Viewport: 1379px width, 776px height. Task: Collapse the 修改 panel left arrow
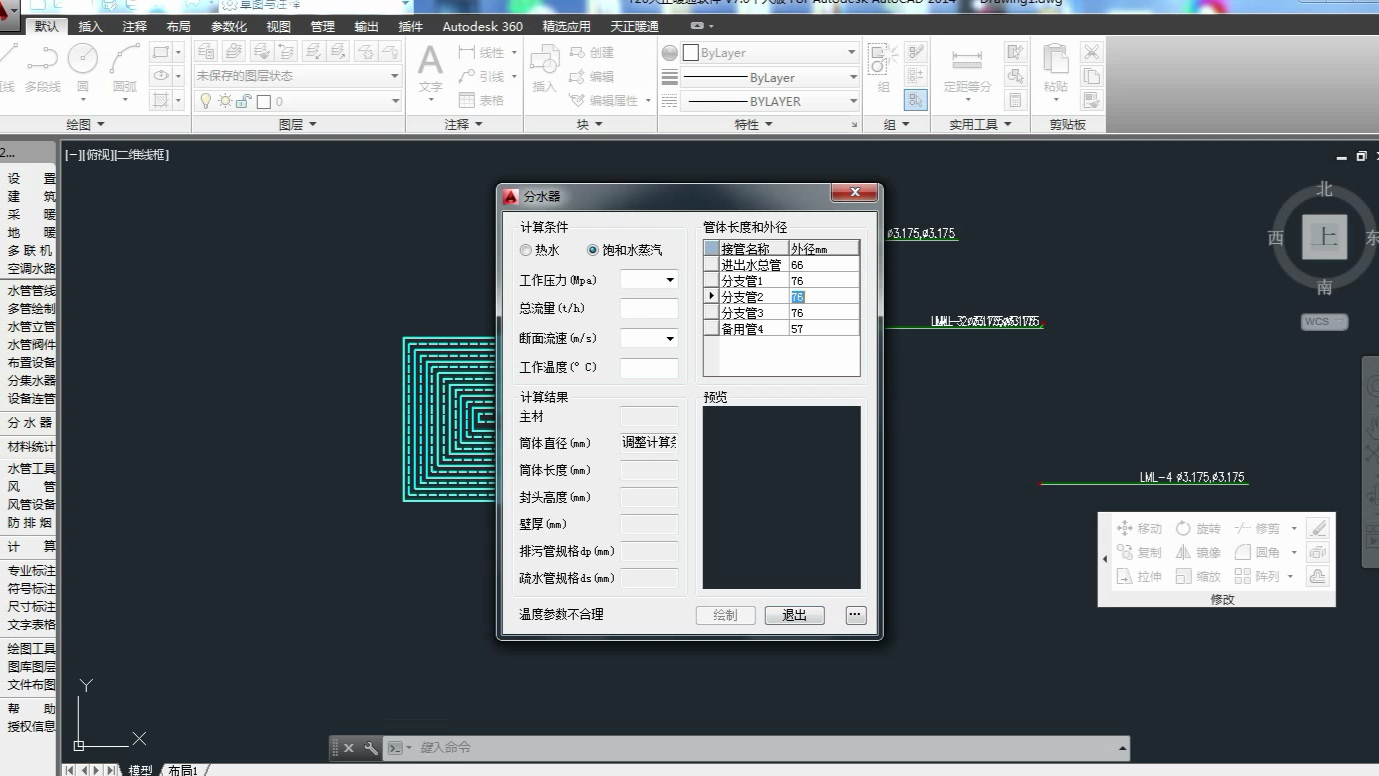coord(1105,558)
